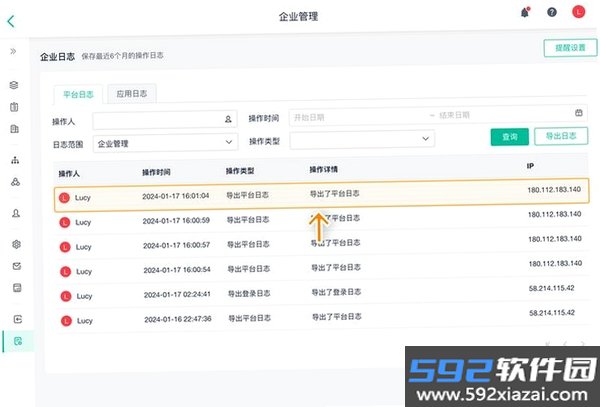The width and height of the screenshot is (600, 407).
Task: Open the person sidebar icon
Action: (x=16, y=213)
